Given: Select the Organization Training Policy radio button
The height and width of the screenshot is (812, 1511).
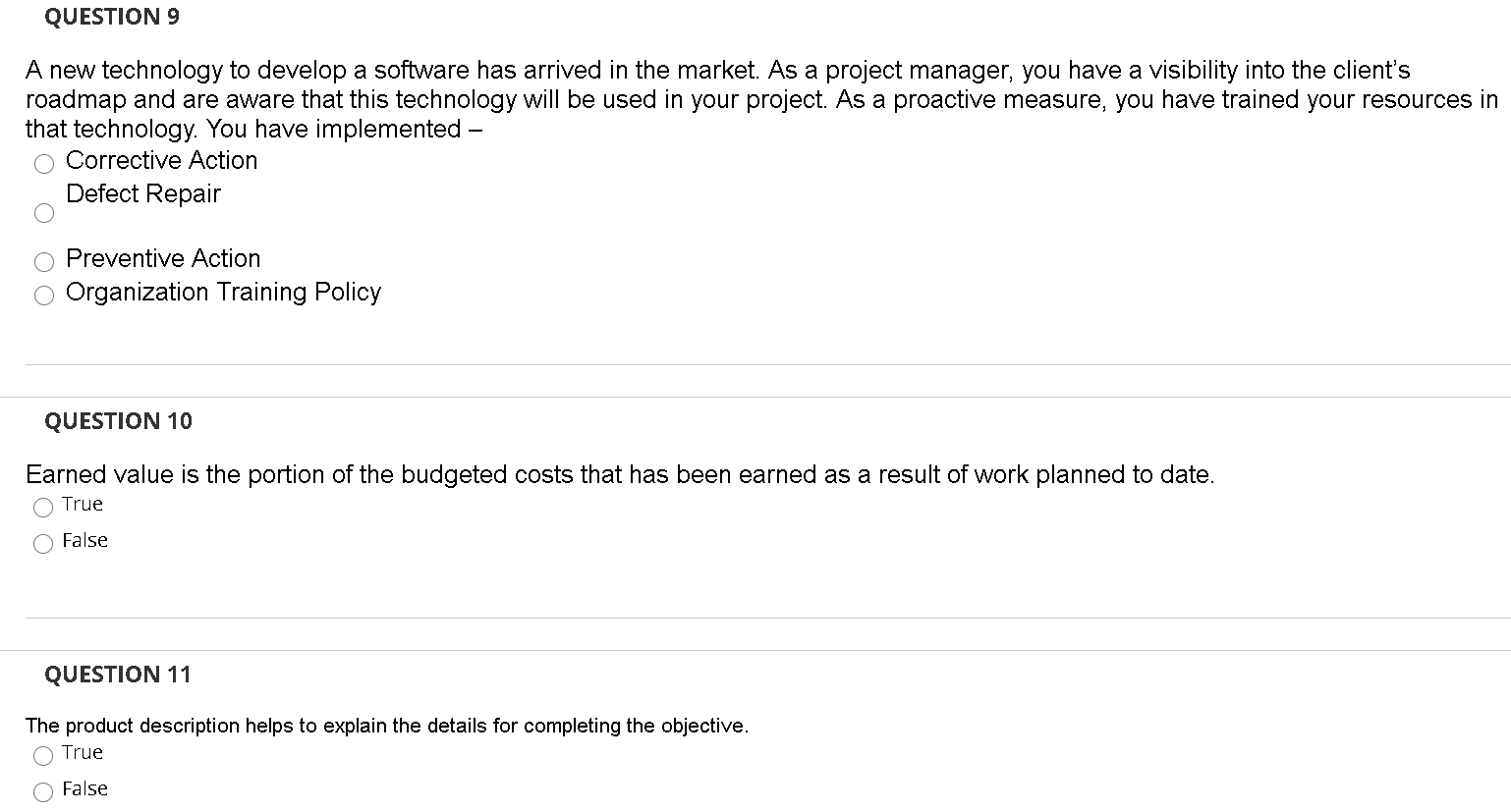Looking at the screenshot, I should (43, 295).
